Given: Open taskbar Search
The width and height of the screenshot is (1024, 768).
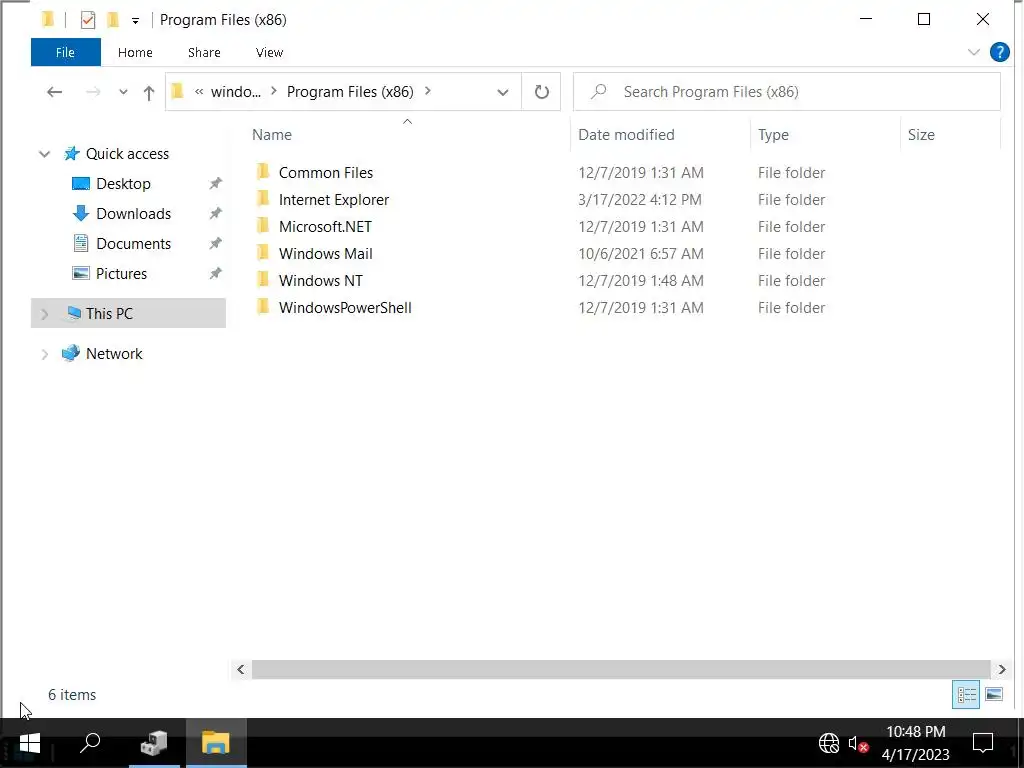Looking at the screenshot, I should click(90, 743).
